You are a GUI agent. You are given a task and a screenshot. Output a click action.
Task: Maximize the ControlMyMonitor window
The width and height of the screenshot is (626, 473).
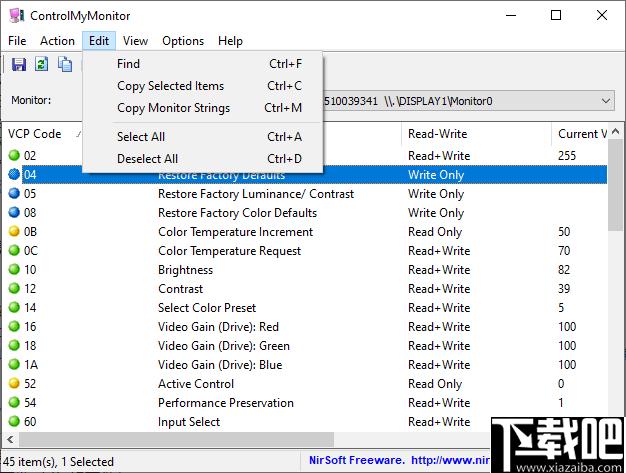[556, 16]
